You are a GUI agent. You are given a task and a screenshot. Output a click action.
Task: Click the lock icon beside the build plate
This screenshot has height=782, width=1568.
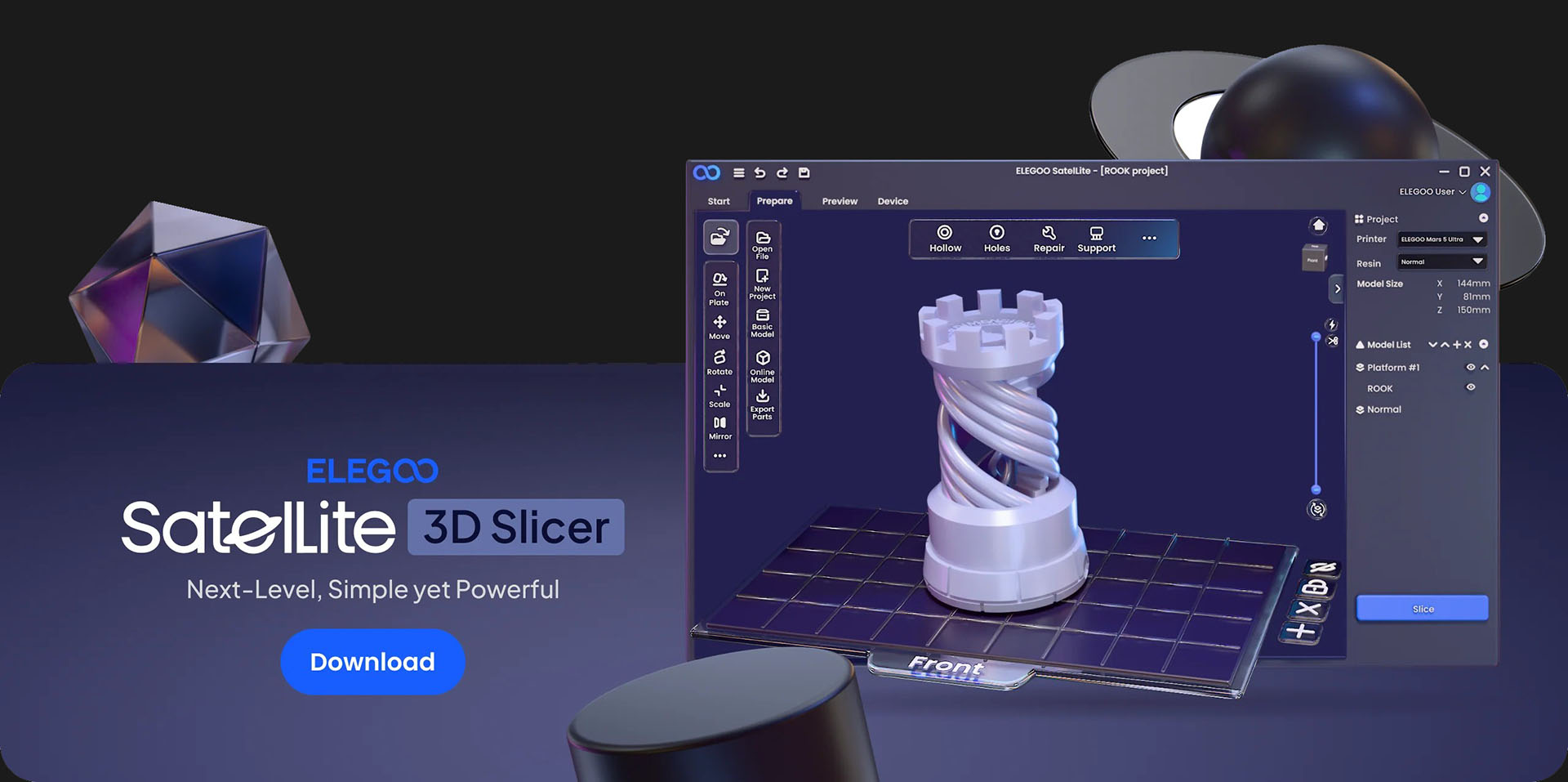(1316, 588)
